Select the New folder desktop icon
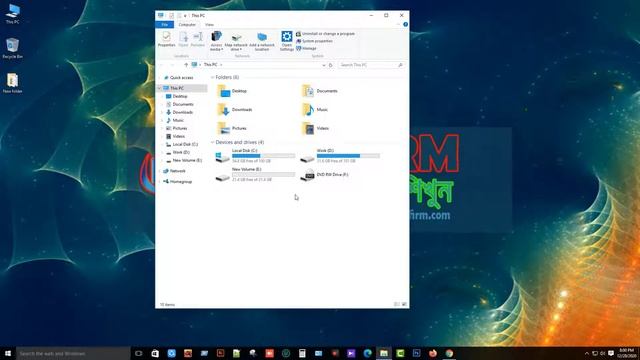640x360 pixels. 13,83
